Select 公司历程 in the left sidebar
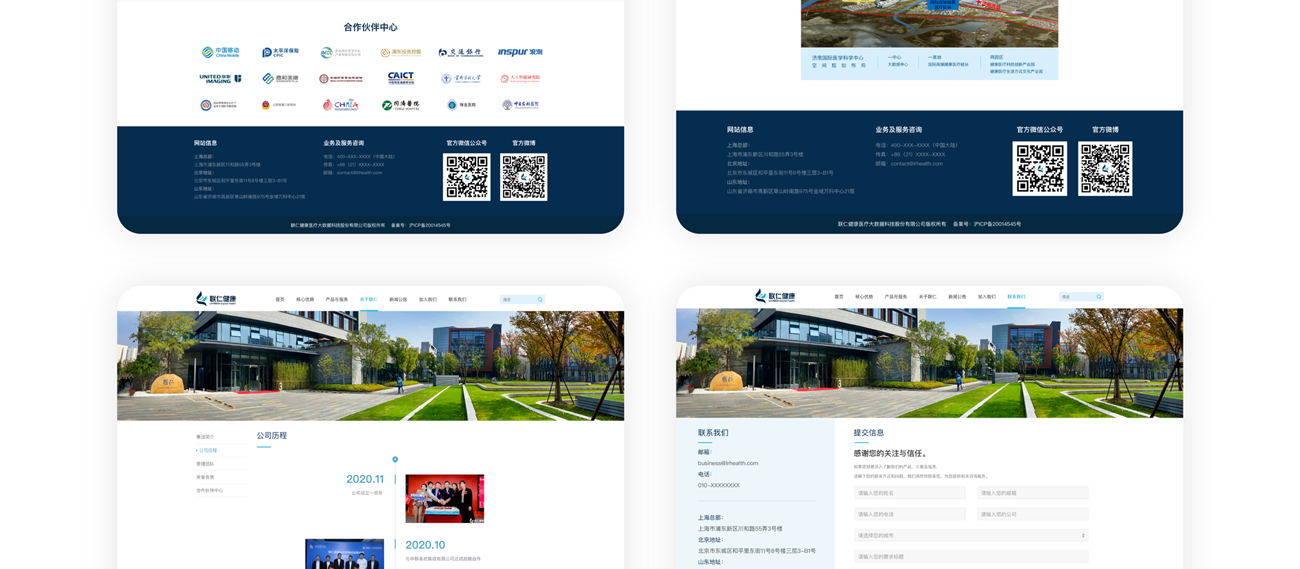Screen dimensions: 1300x569 click(208, 451)
